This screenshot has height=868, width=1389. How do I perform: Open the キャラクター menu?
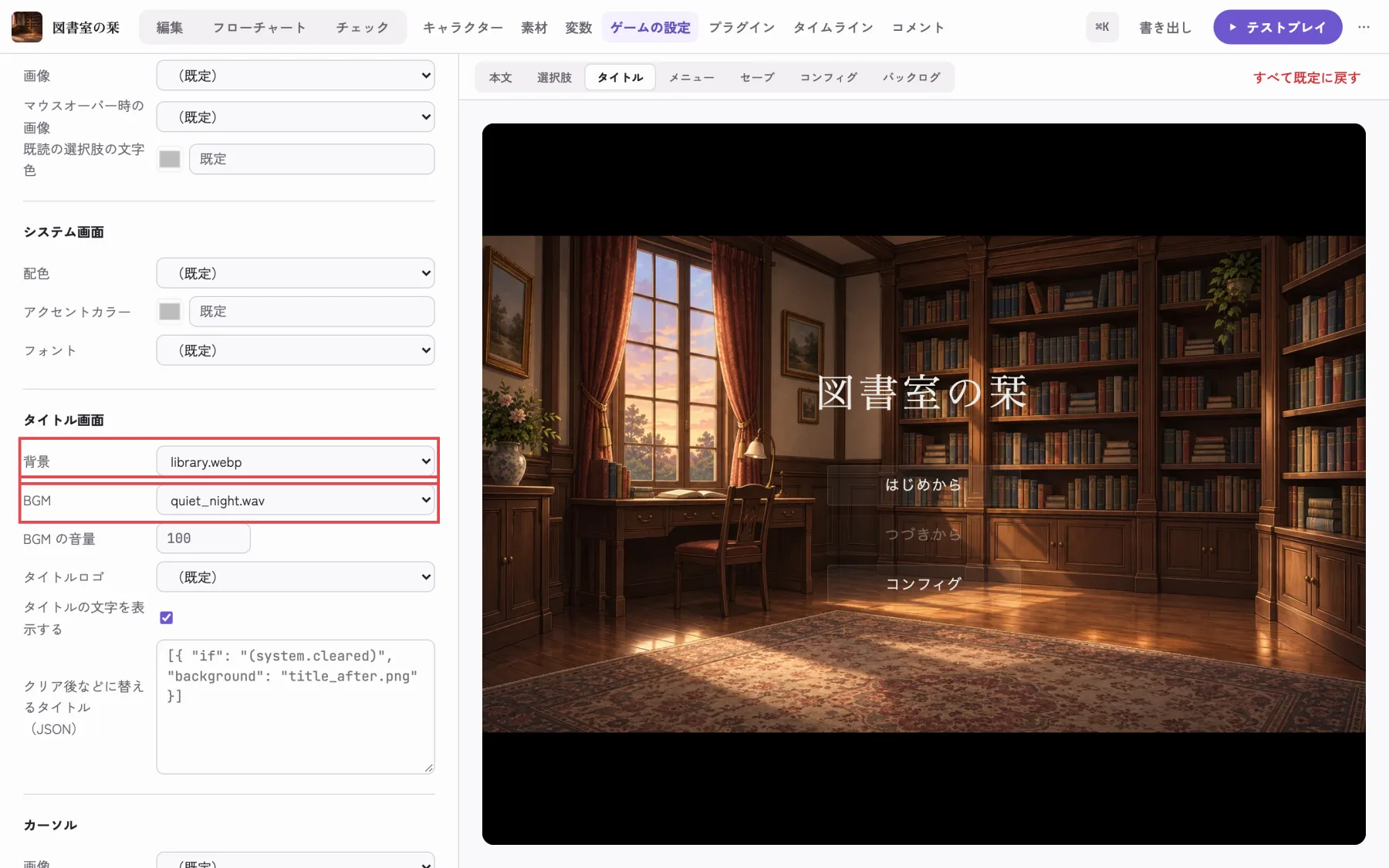coord(463,28)
